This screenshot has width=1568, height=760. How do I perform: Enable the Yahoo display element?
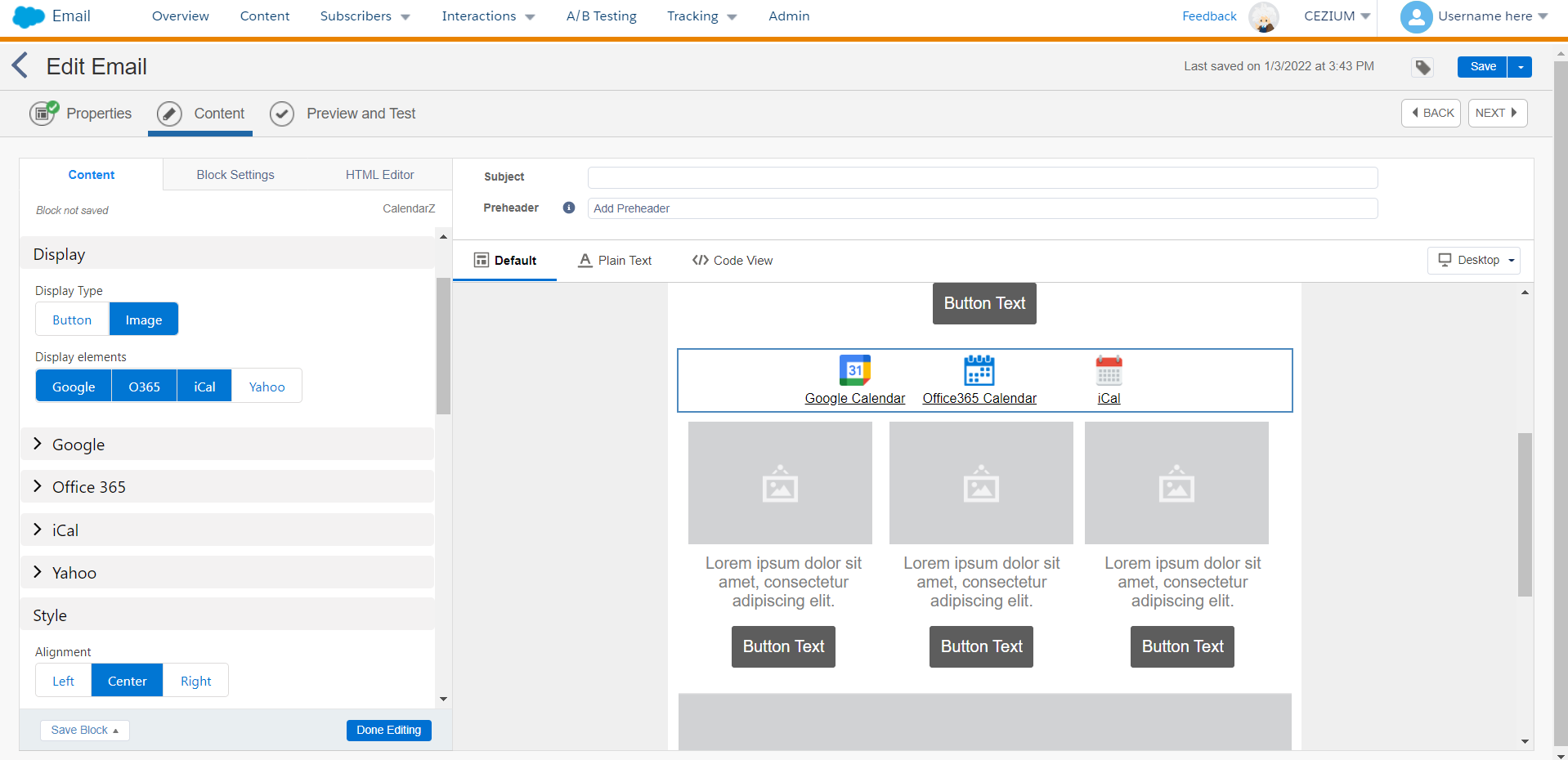click(x=266, y=386)
